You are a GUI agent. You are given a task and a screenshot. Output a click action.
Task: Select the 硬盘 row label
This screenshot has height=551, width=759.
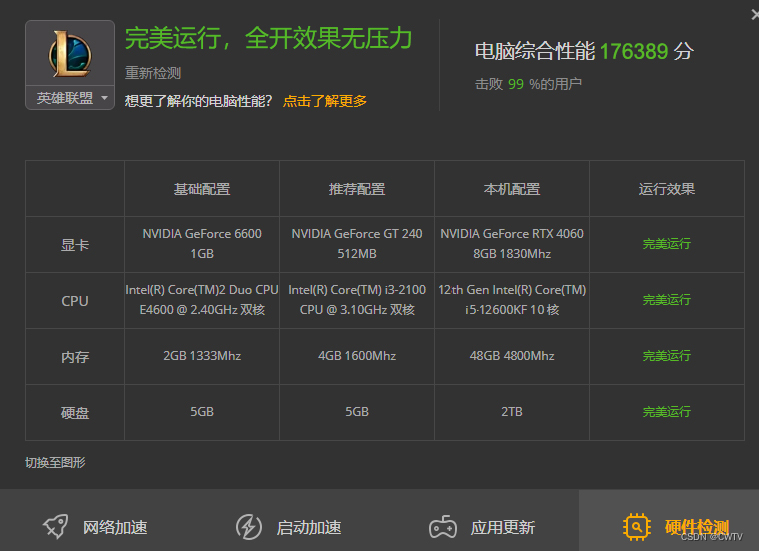tap(75, 413)
